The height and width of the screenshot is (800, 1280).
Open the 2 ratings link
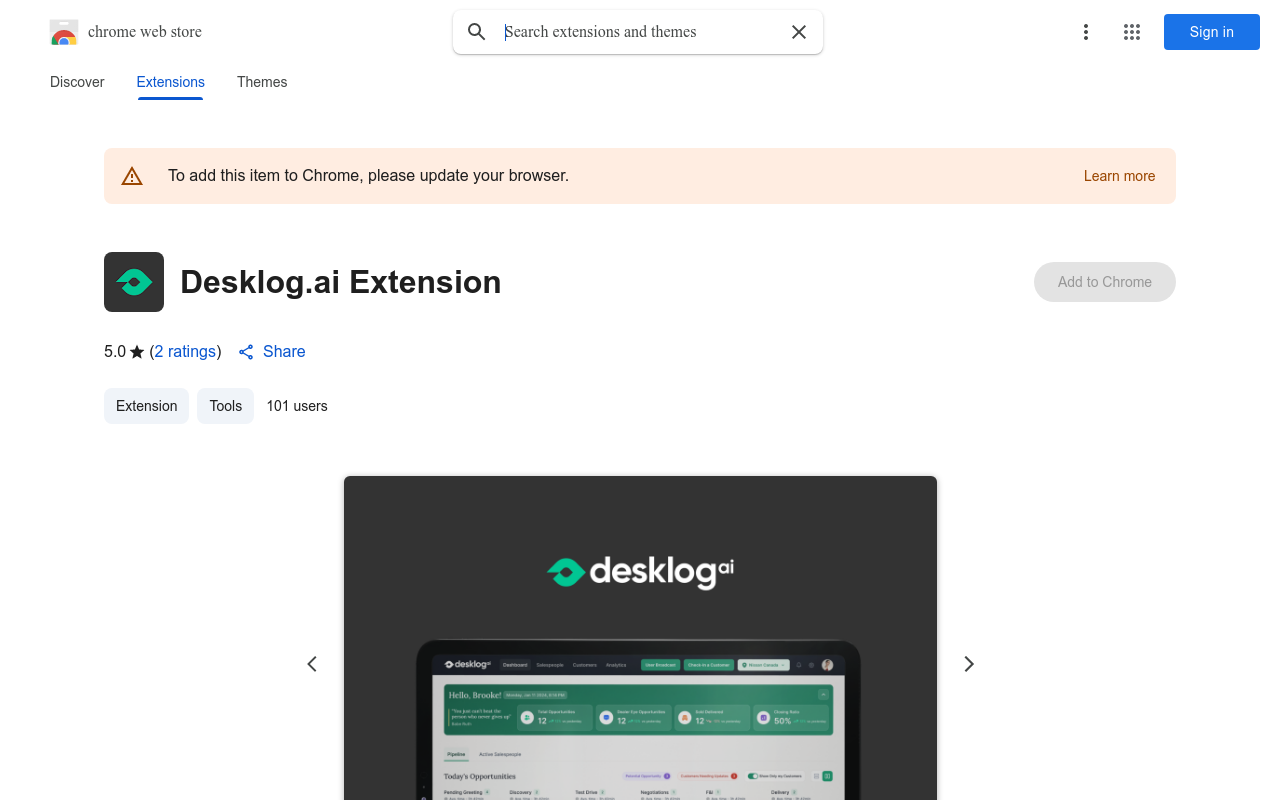pyautogui.click(x=185, y=352)
